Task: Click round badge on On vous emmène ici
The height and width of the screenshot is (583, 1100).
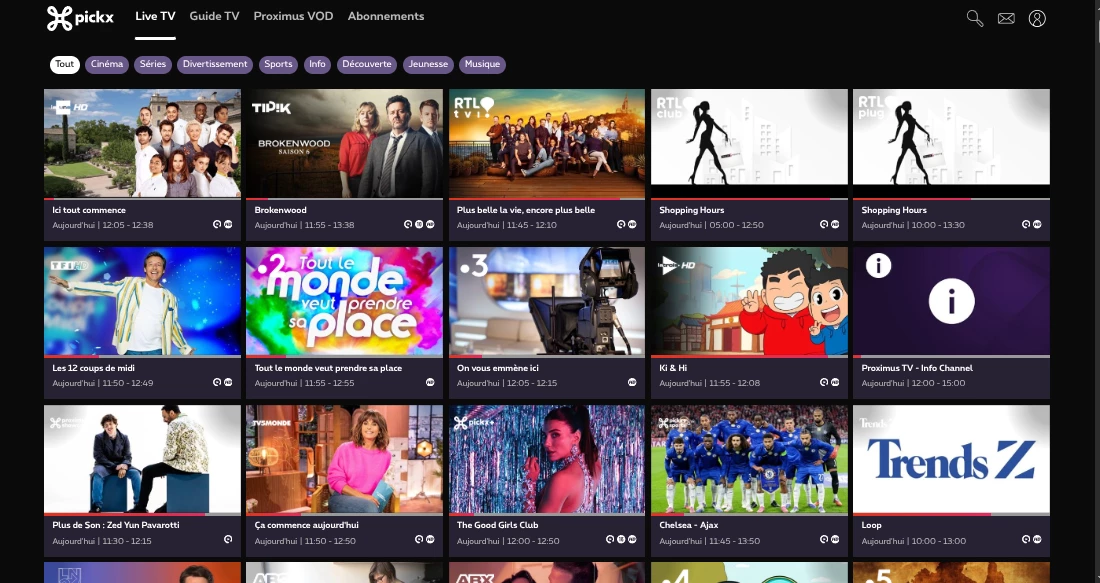Action: point(632,382)
